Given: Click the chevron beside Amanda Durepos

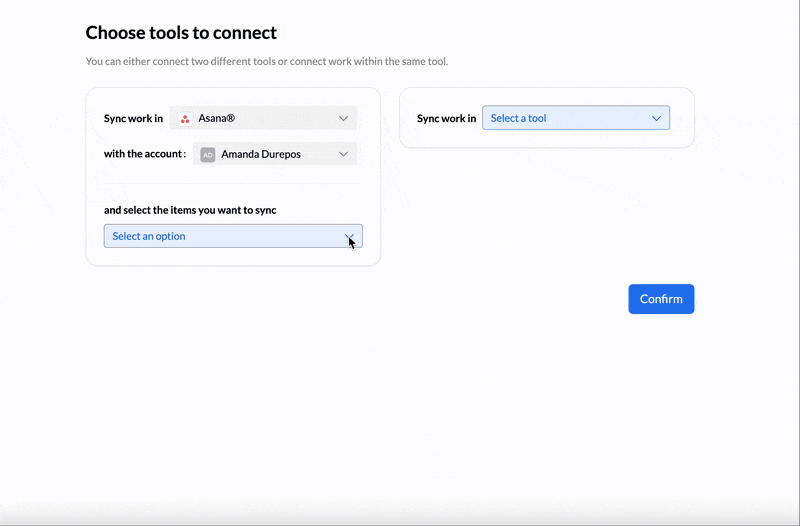Looking at the screenshot, I should 343,155.
